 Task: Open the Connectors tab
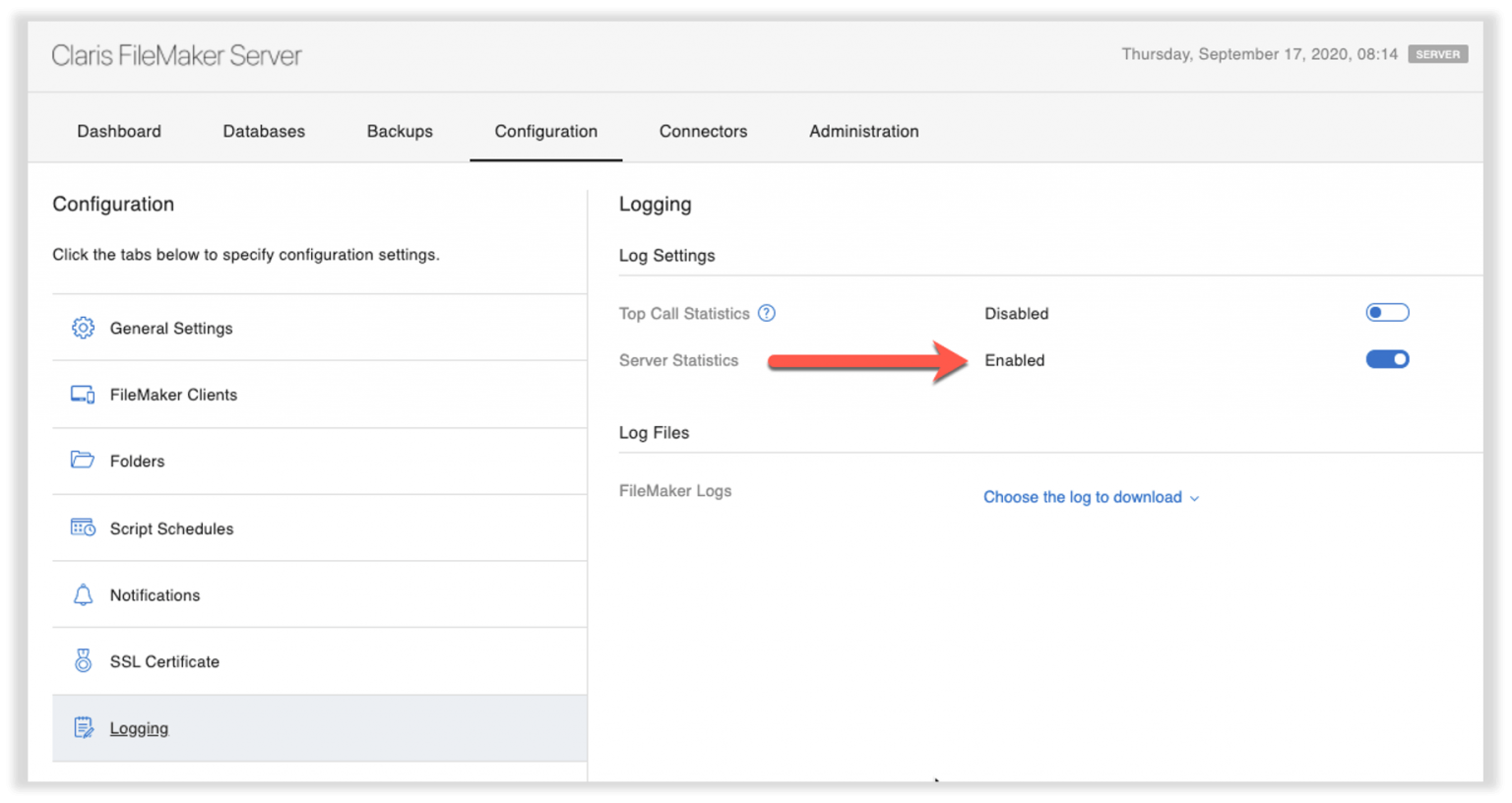pyautogui.click(x=703, y=131)
